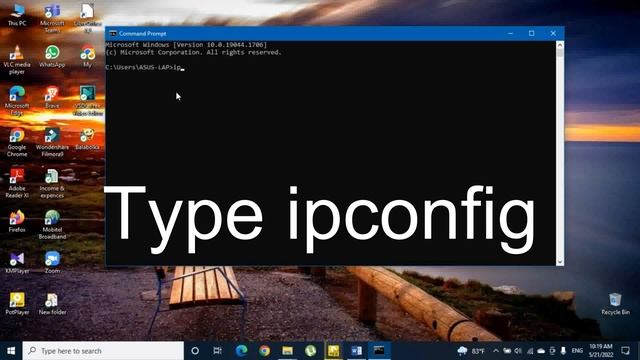Image resolution: width=640 pixels, height=360 pixels.
Task: Open the My Chrome profile shortcut
Action: tap(87, 56)
